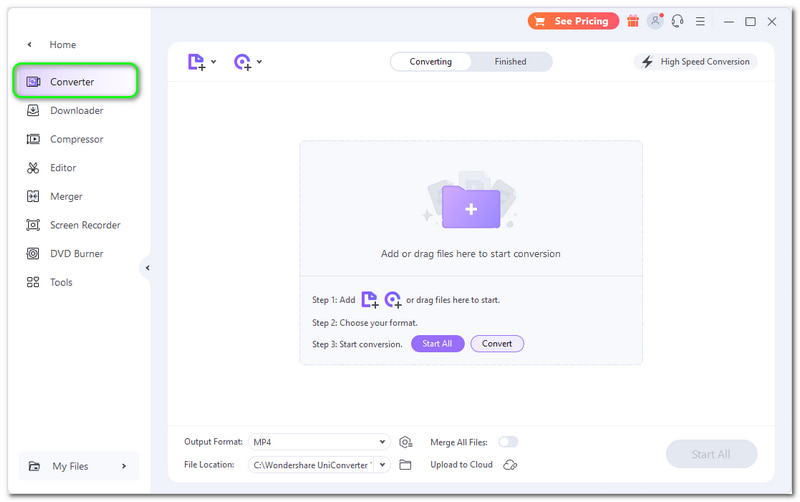800x502 pixels.
Task: Collapse the left sidebar panel arrow
Action: (147, 268)
